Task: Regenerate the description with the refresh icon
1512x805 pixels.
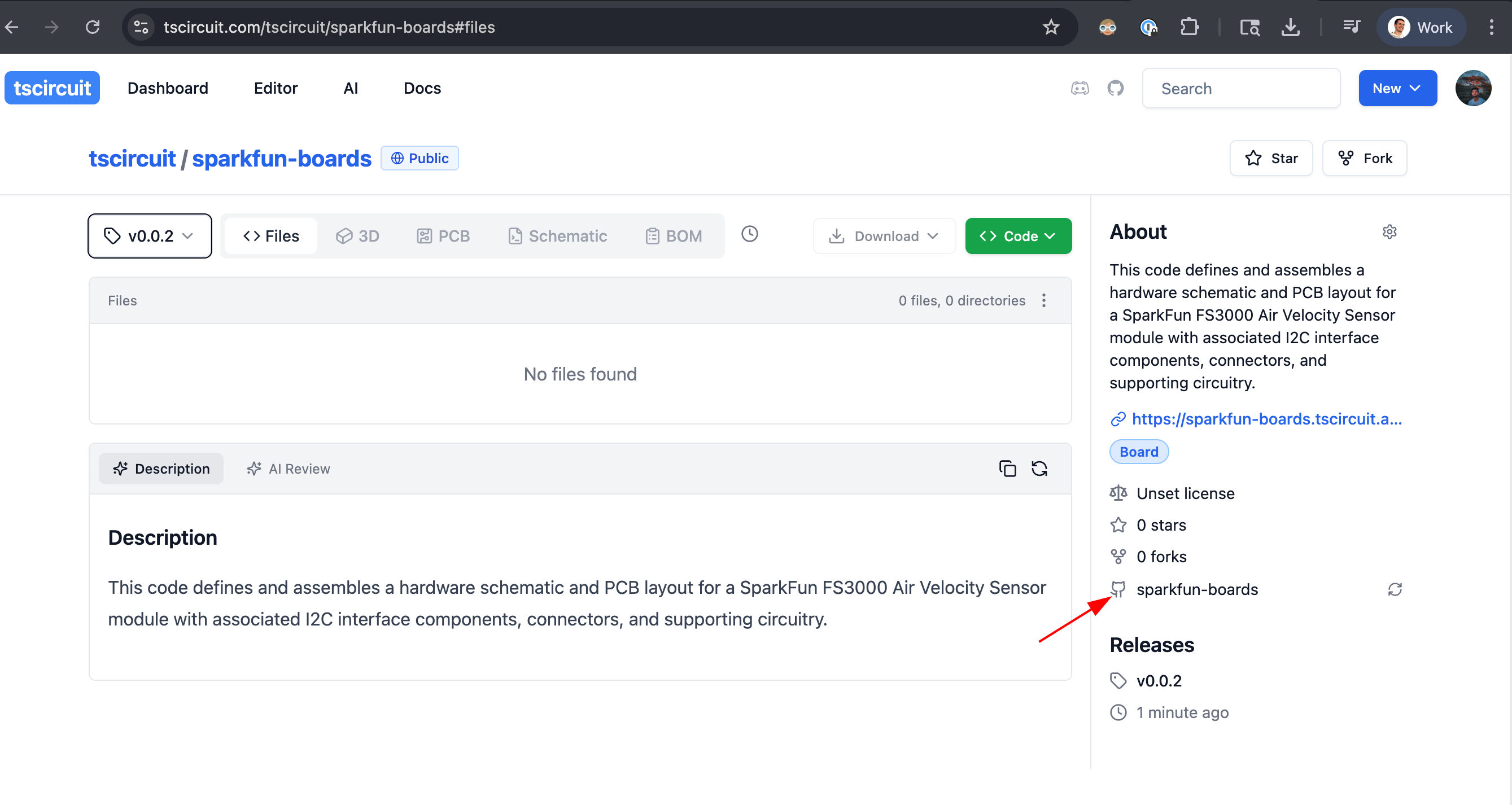Action: click(x=1039, y=468)
